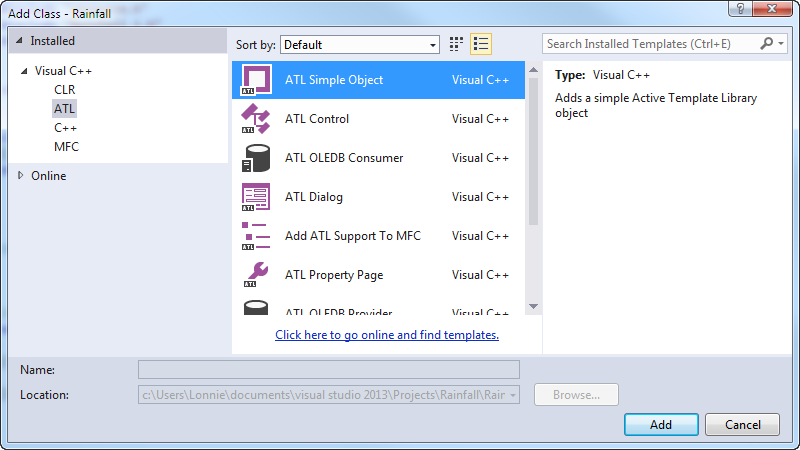Select the ATL Simple Object icon
800x450 pixels.
pyautogui.click(x=256, y=80)
